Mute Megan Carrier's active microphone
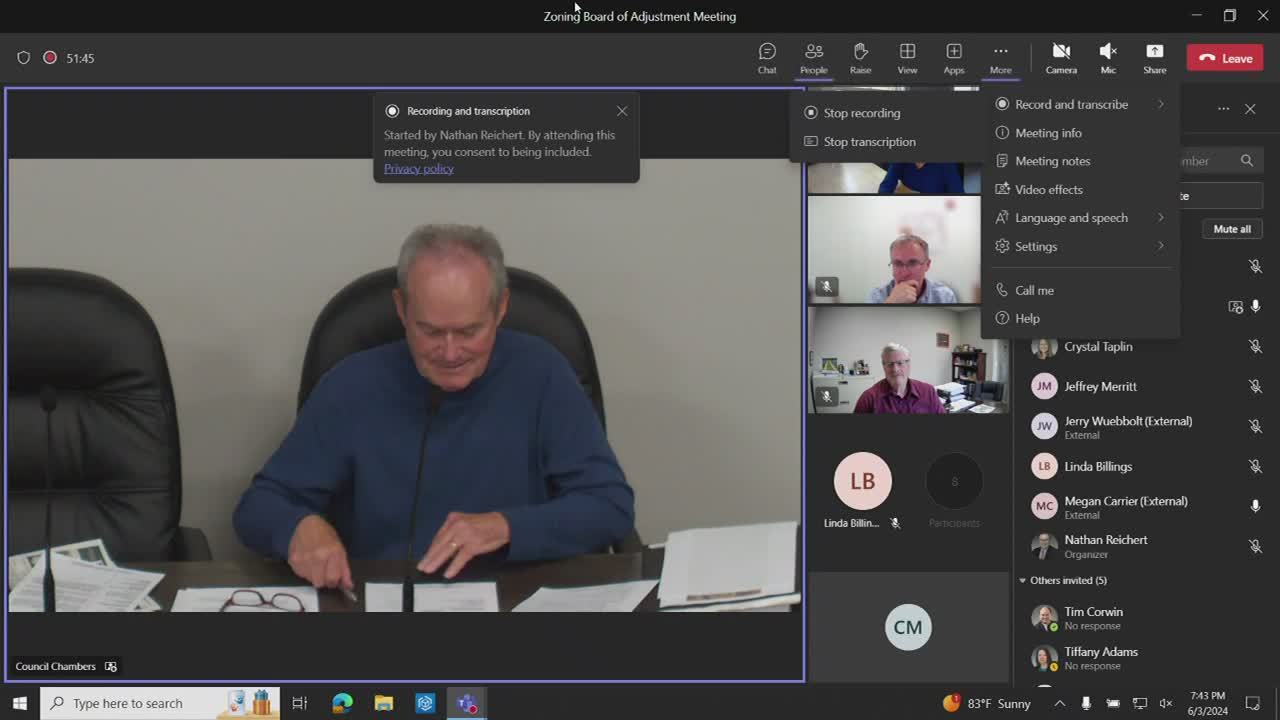This screenshot has height=720, width=1280. click(1255, 506)
